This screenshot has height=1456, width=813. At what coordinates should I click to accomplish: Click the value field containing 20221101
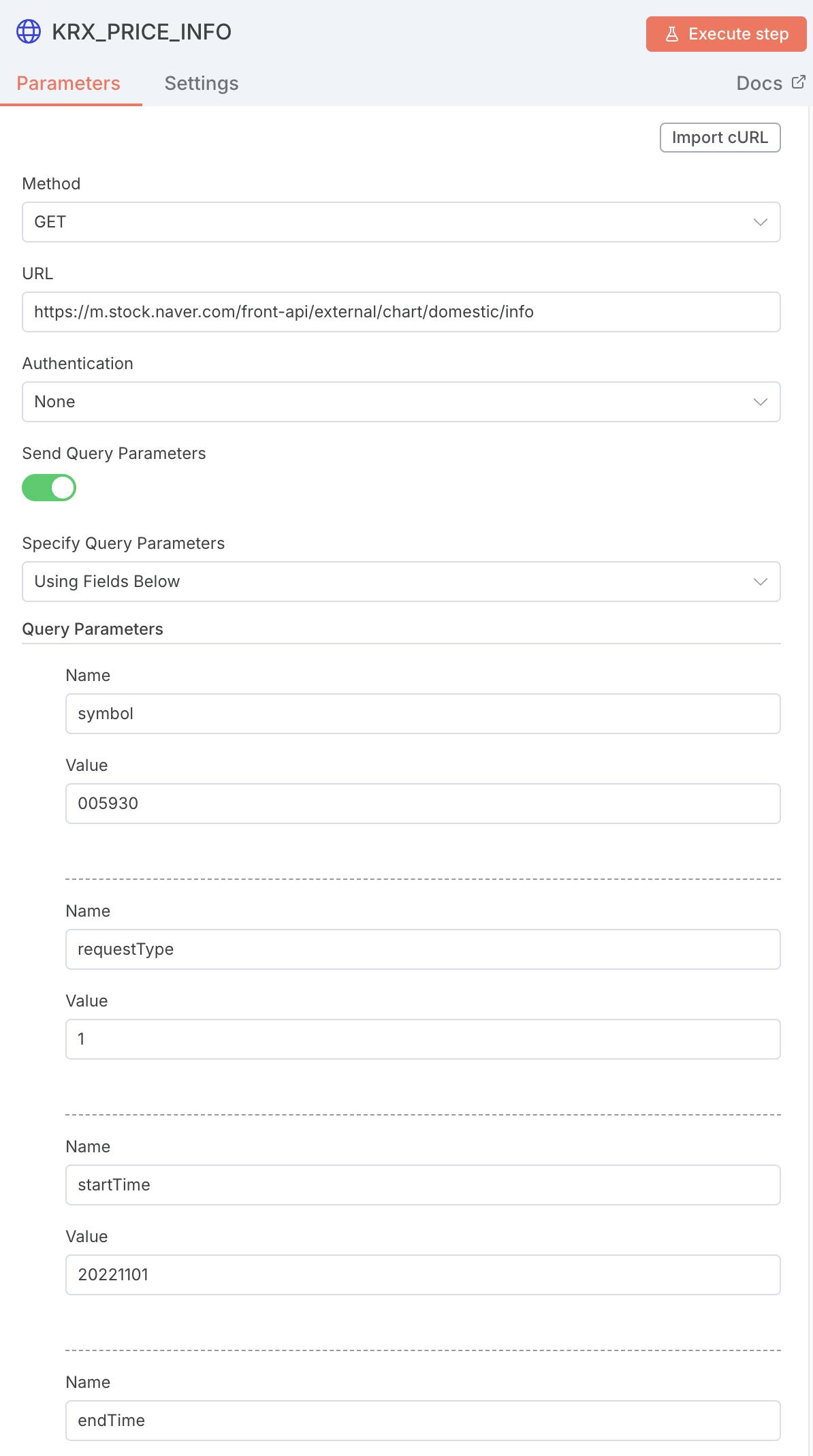(423, 1275)
